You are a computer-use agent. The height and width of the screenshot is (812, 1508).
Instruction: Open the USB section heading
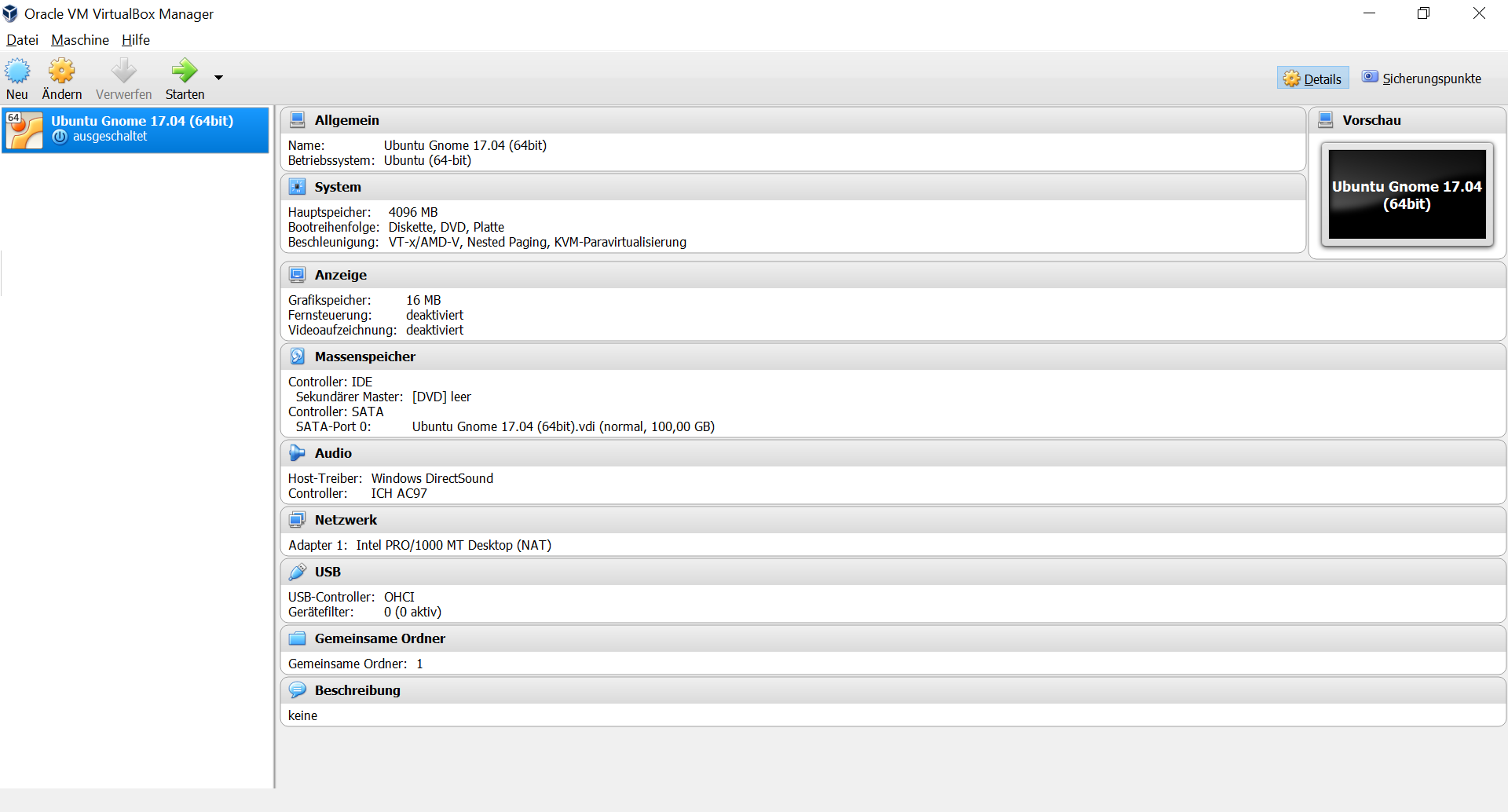pyautogui.click(x=328, y=572)
